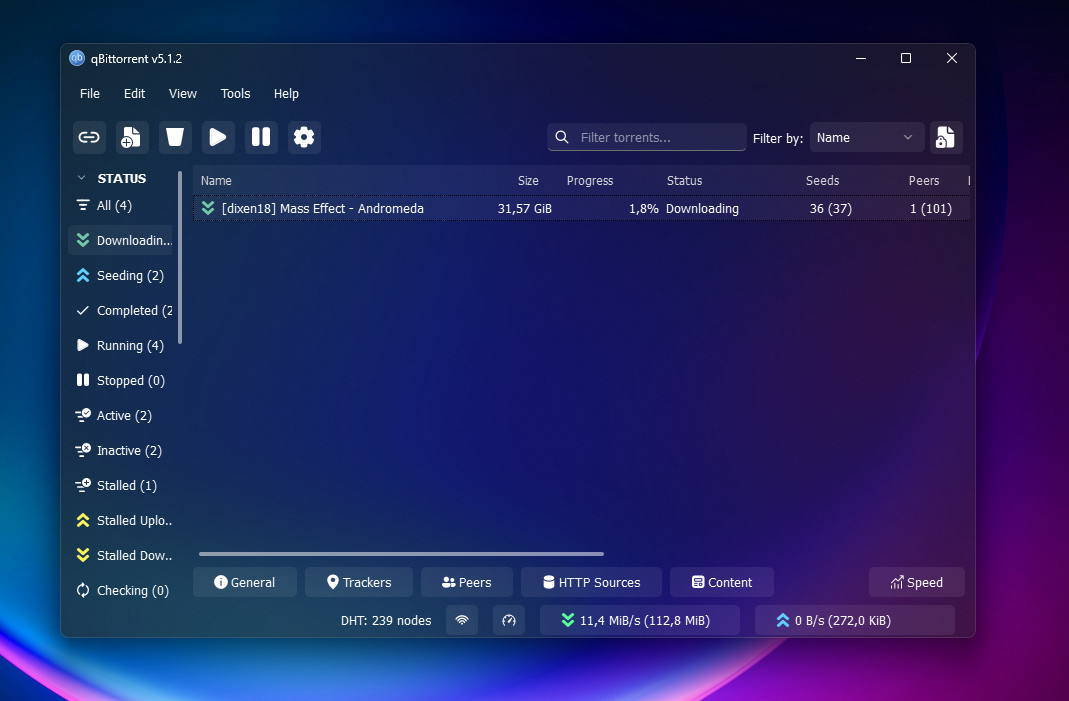Click the connection status wifi icon
The image size is (1069, 701).
462,621
